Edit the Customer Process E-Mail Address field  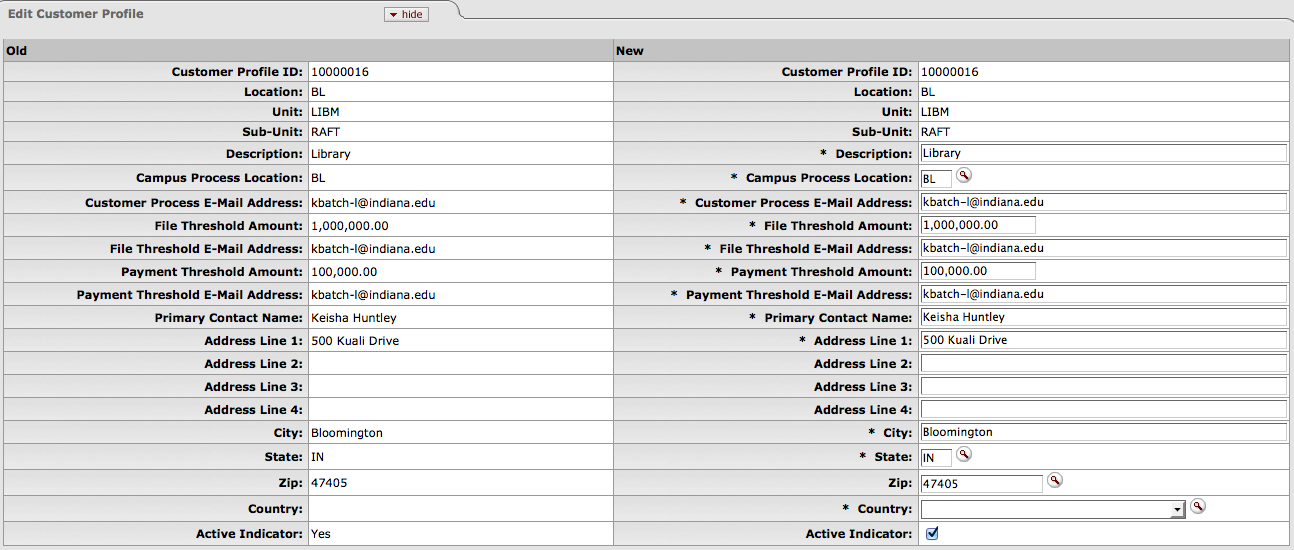pos(1103,202)
